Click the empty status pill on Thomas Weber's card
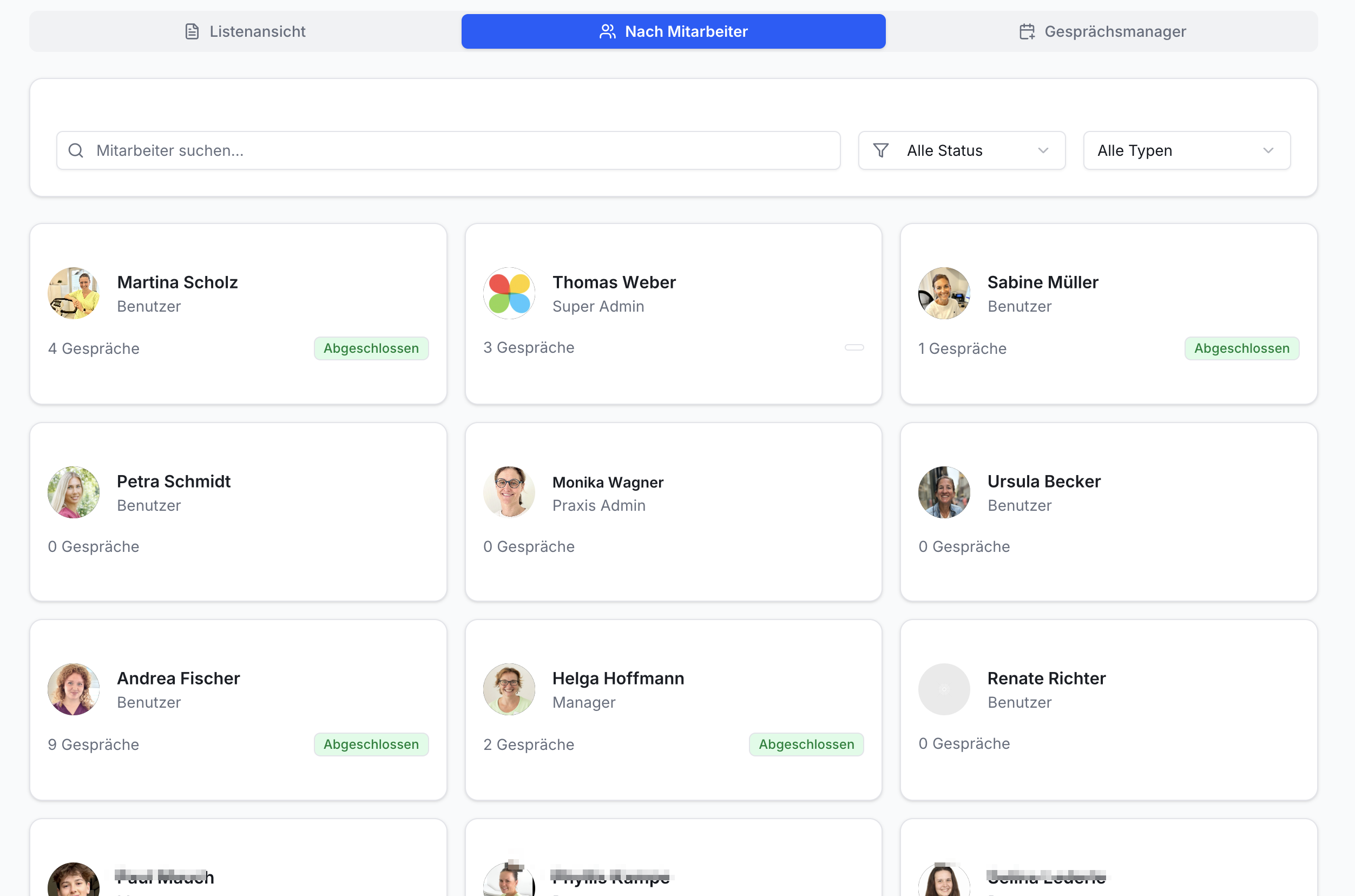Screen dimensions: 1355x896 point(854,347)
